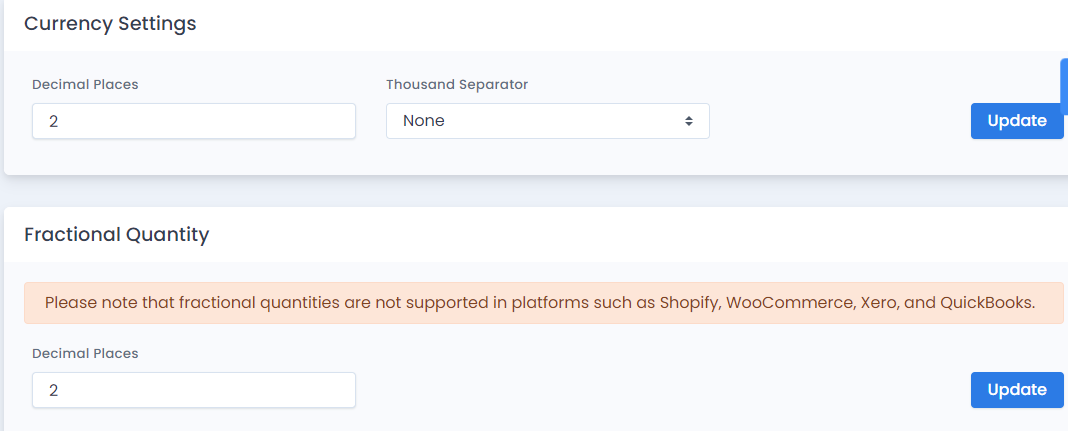This screenshot has height=431, width=1068.
Task: Click the Thousand Separator label
Action: click(457, 84)
